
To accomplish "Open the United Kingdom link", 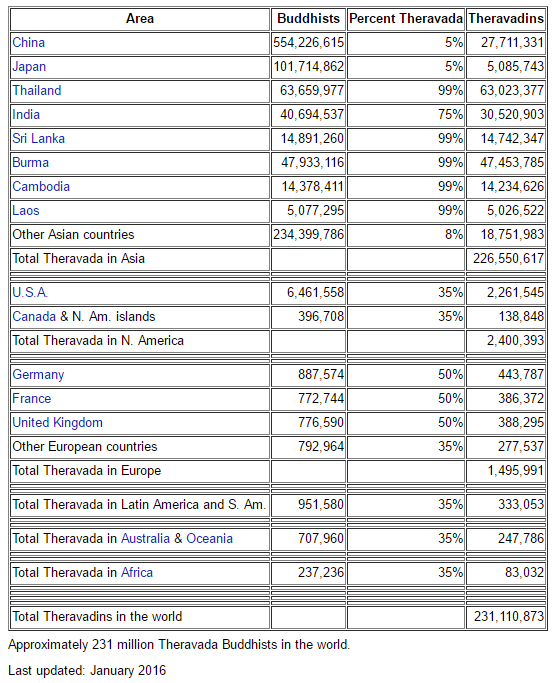I will [57, 423].
